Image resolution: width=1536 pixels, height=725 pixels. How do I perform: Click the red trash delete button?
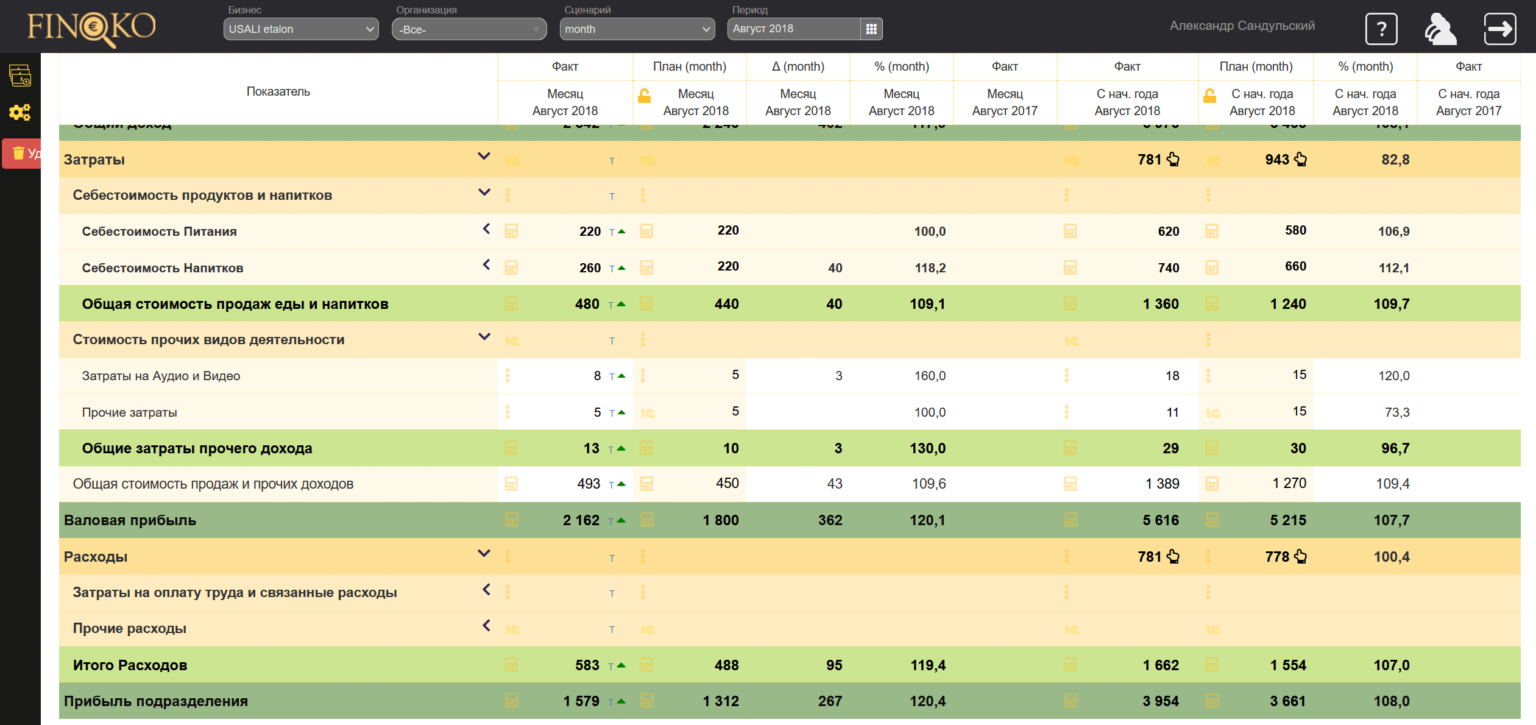click(22, 153)
